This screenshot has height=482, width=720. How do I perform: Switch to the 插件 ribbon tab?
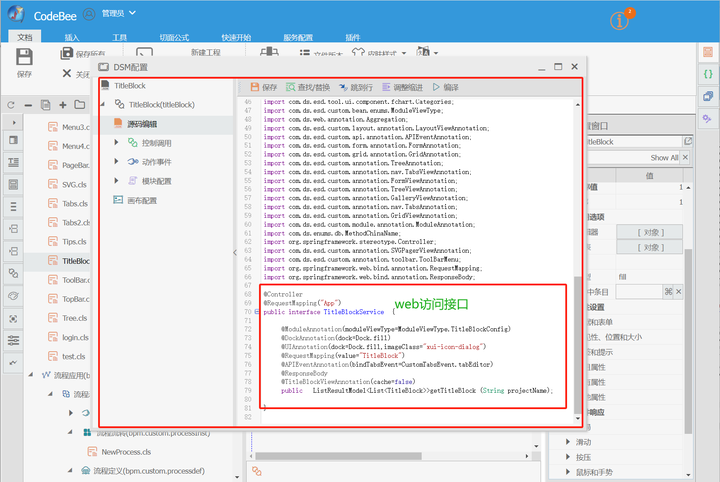[353, 37]
